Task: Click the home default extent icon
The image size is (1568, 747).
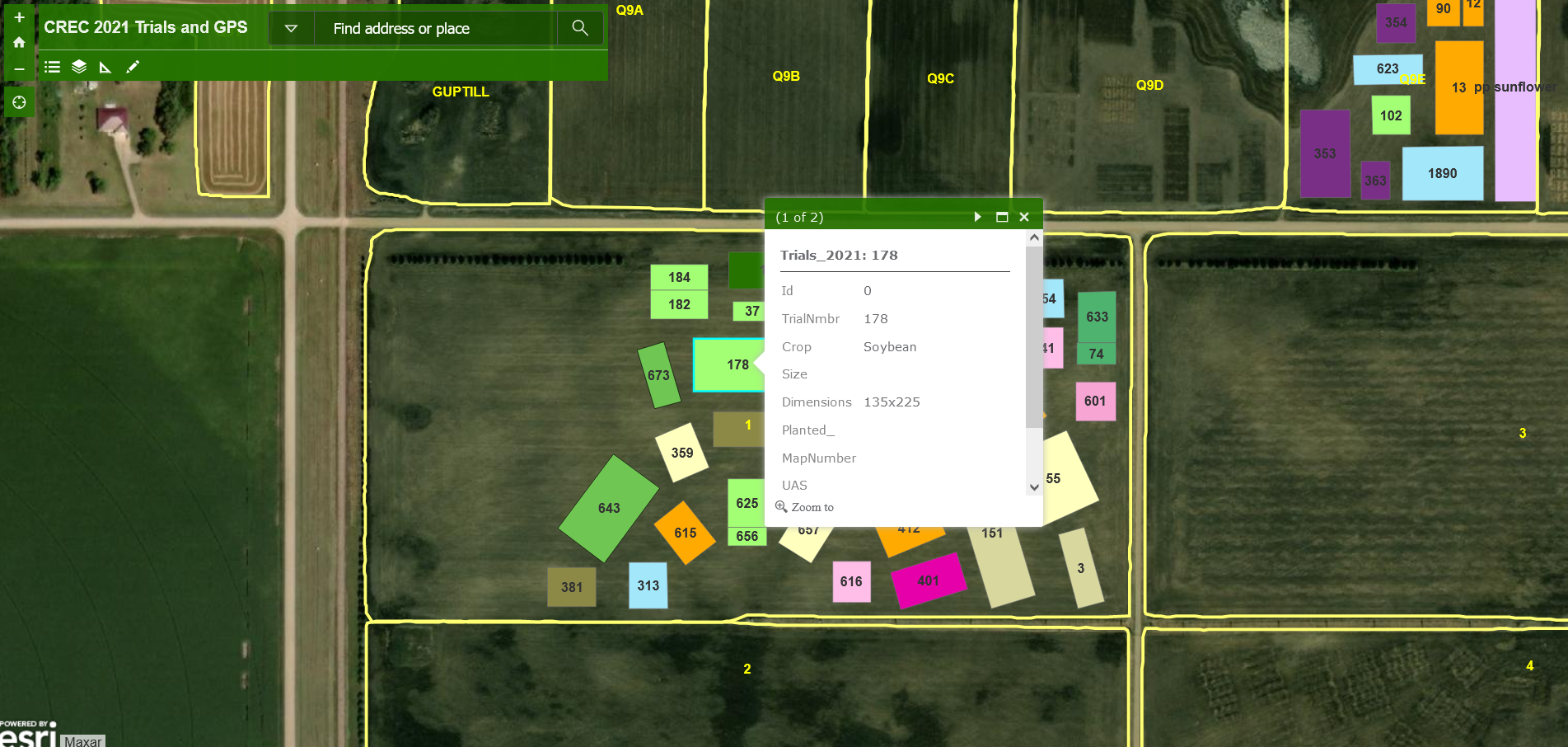Action: [19, 41]
